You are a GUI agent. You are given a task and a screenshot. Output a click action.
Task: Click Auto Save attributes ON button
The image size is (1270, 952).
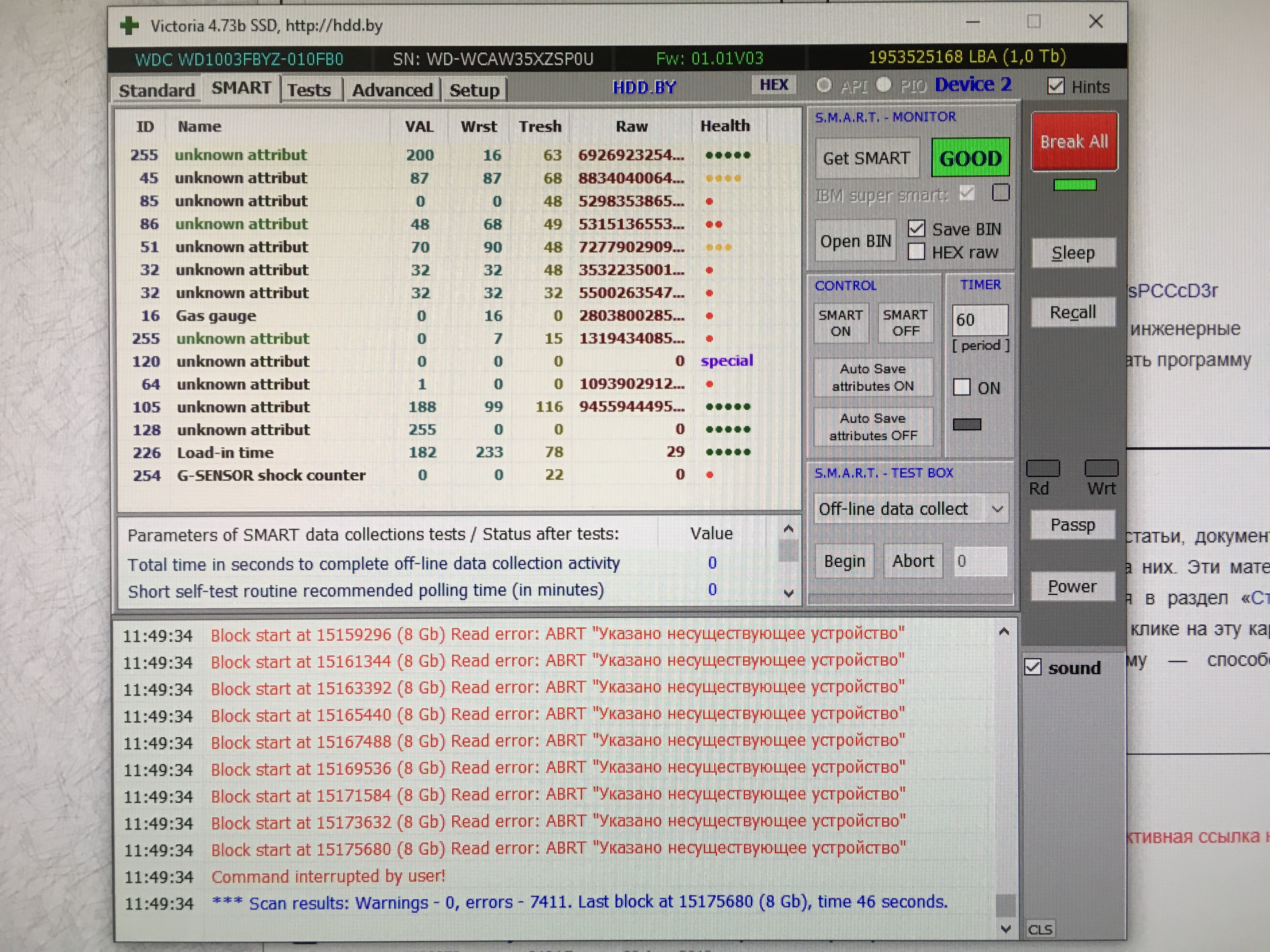point(873,377)
